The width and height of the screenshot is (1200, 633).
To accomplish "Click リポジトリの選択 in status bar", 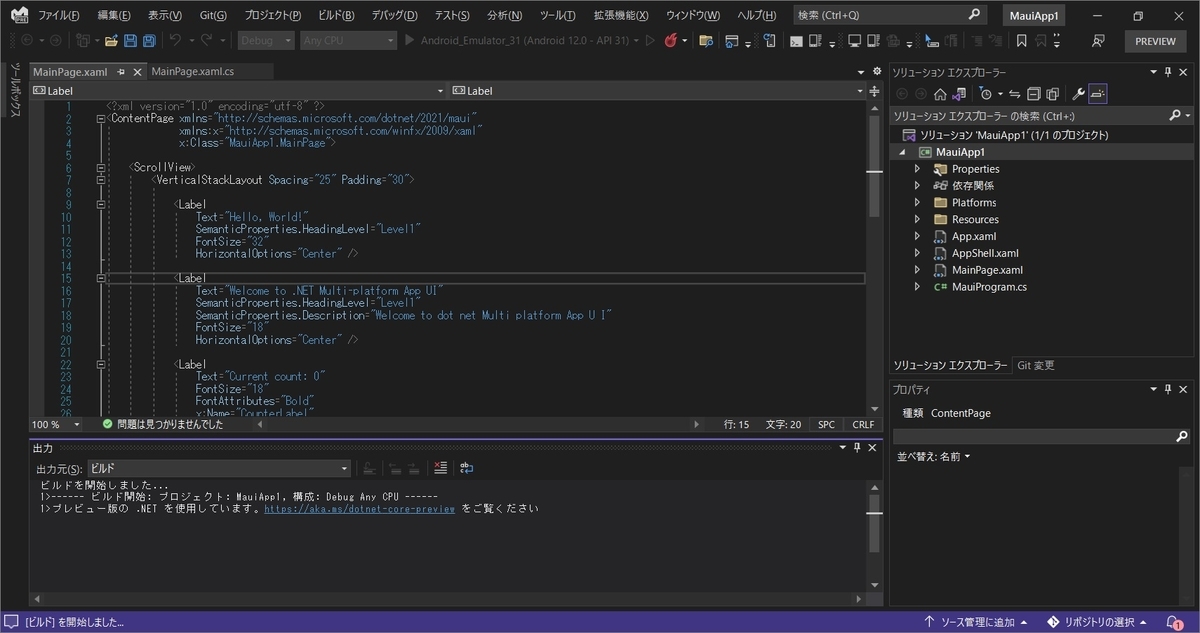I will point(1098,622).
